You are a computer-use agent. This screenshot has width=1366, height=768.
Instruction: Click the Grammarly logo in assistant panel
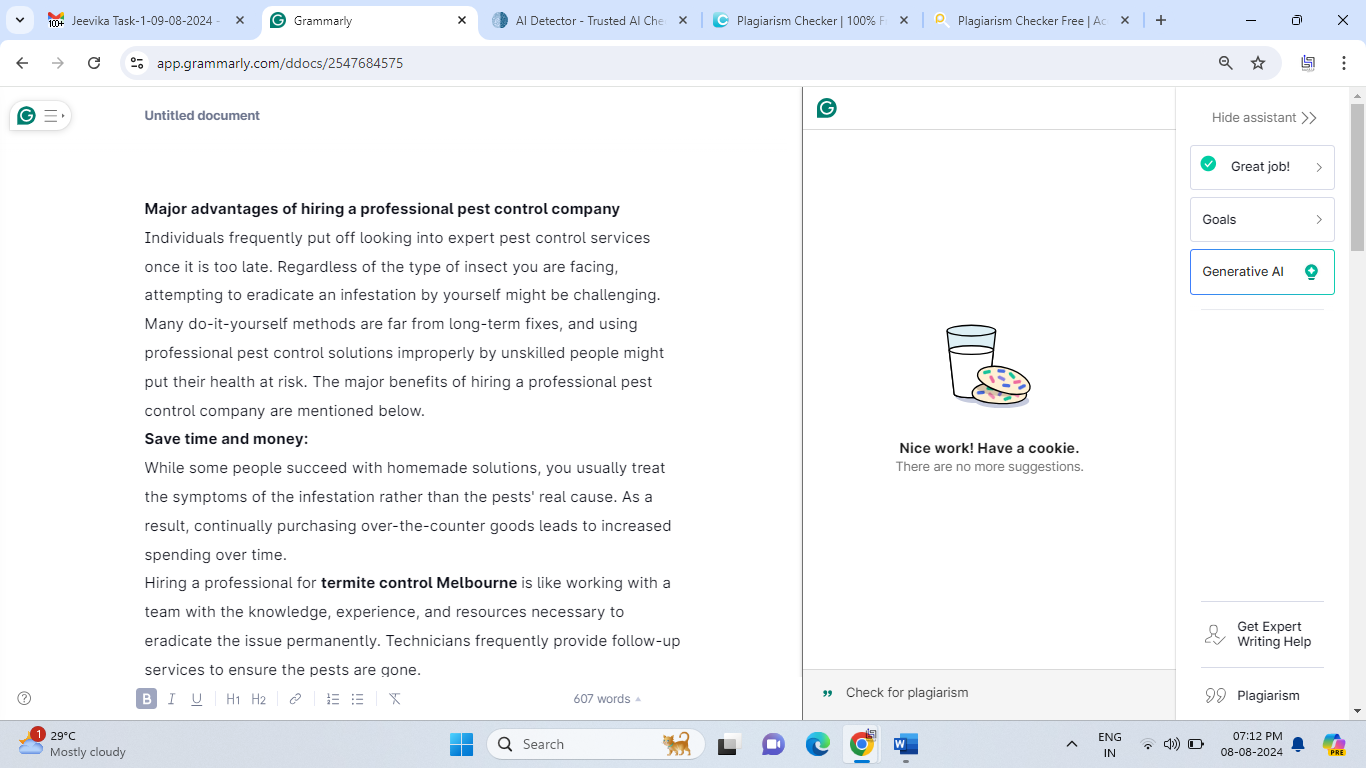(x=827, y=108)
